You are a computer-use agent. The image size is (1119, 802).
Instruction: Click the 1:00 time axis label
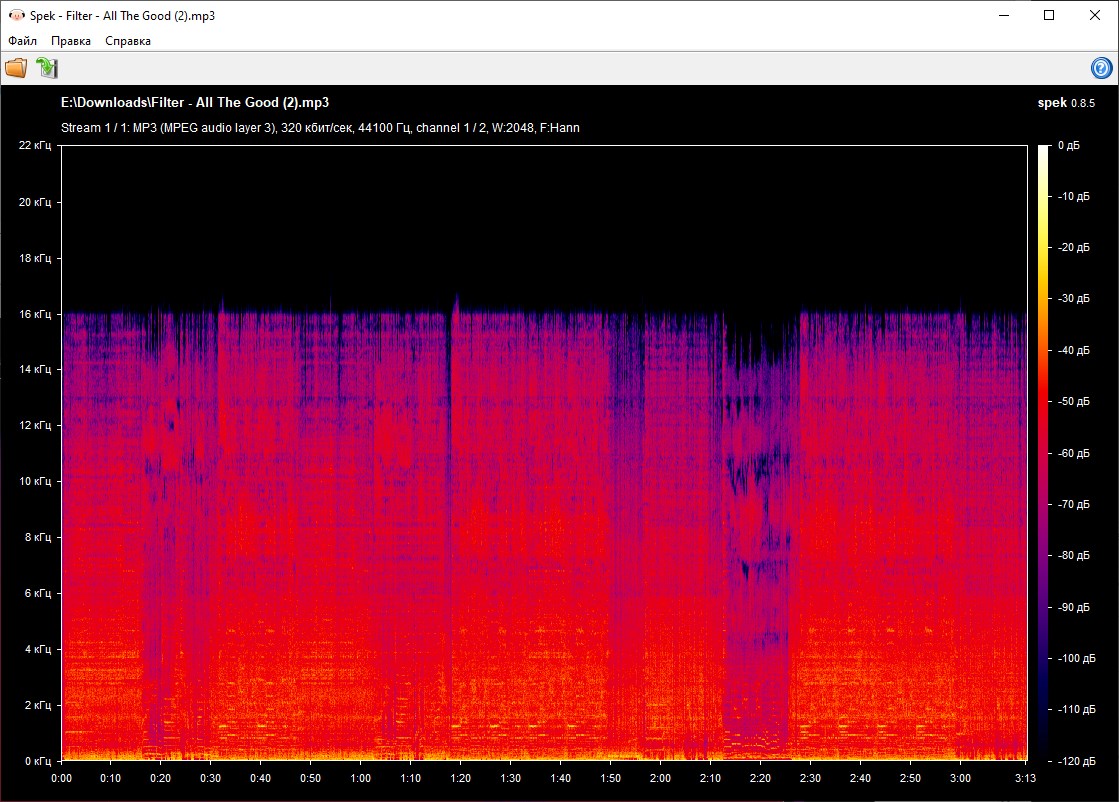(x=360, y=778)
